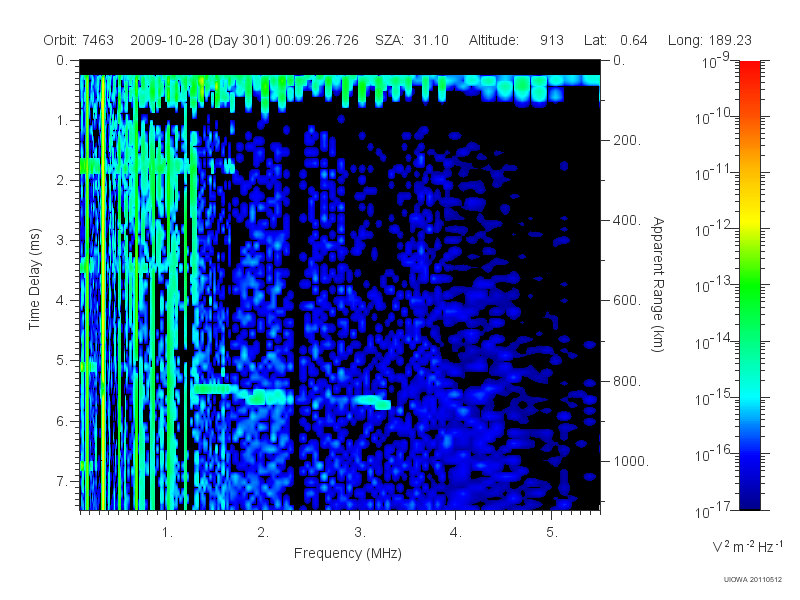Click the 'Lat: 0.64' header value
This screenshot has width=800, height=600.
click(x=616, y=40)
